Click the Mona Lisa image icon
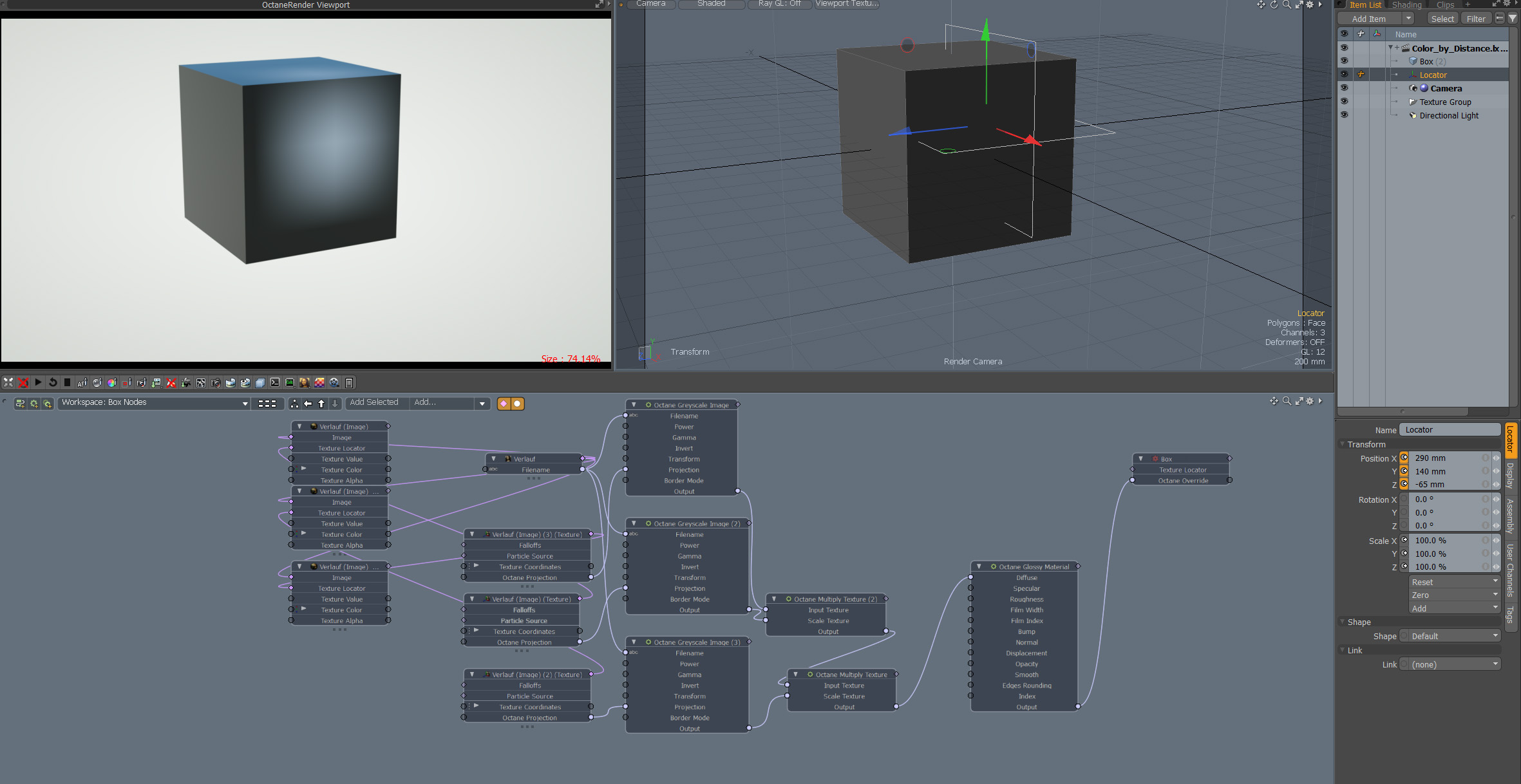The width and height of the screenshot is (1521, 784). [x=305, y=382]
